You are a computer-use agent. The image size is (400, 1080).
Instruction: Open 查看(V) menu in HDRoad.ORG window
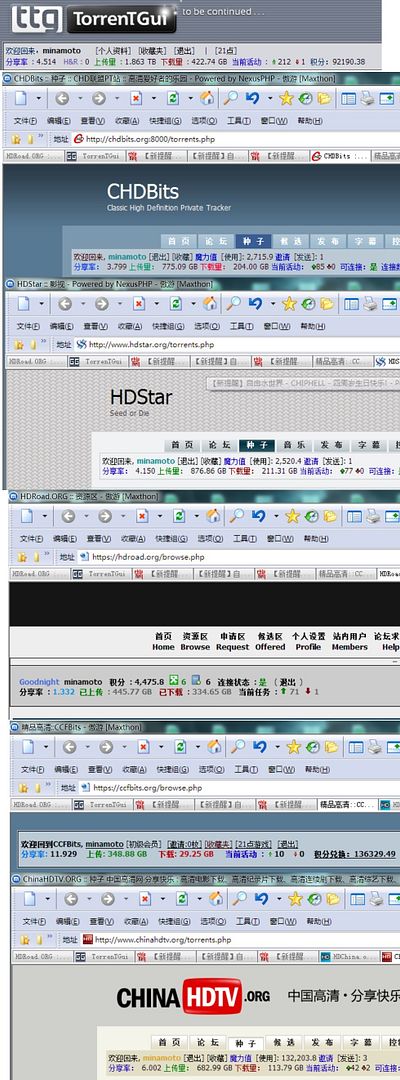[99, 539]
